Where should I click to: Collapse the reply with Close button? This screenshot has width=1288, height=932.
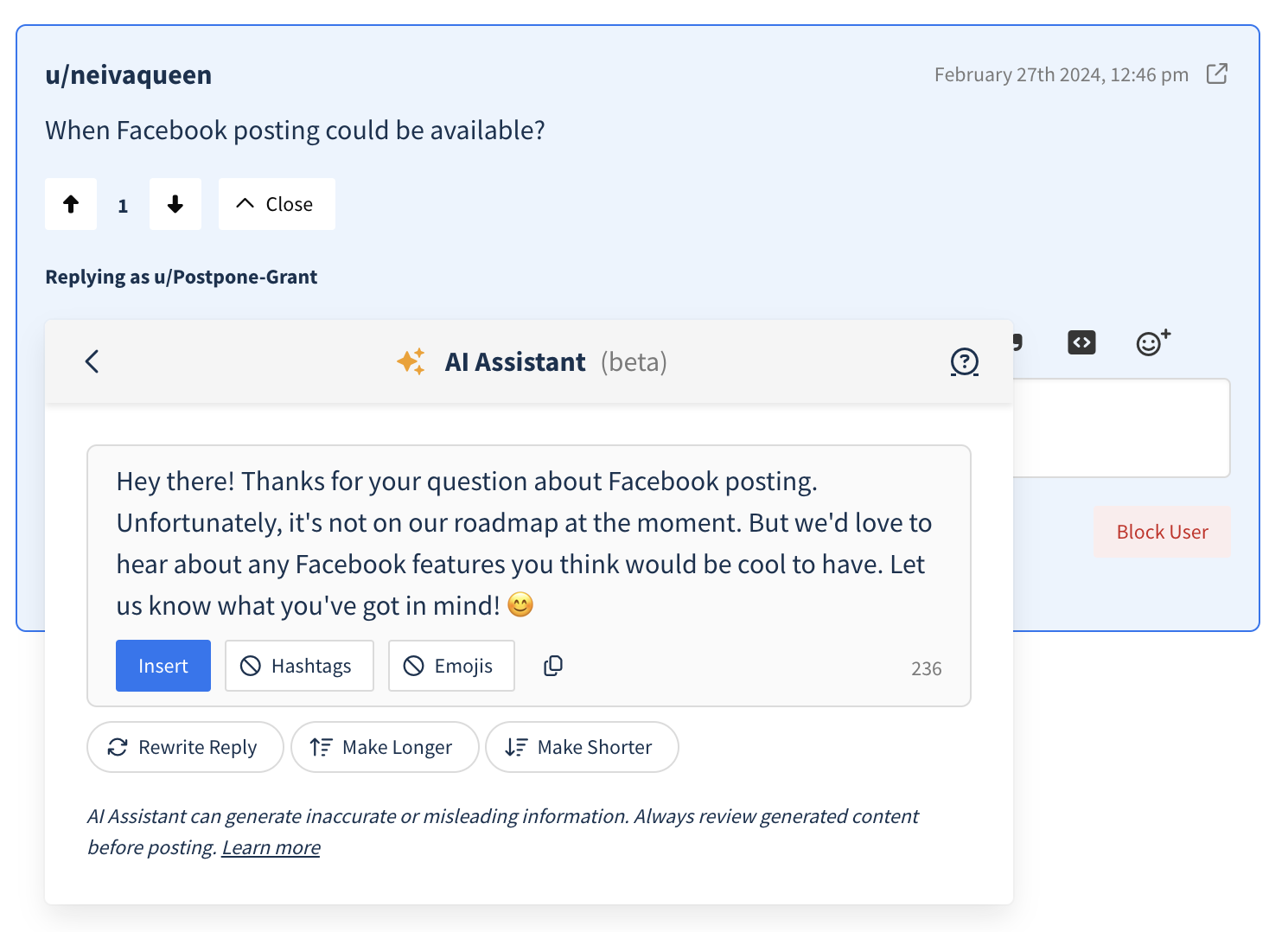click(277, 204)
